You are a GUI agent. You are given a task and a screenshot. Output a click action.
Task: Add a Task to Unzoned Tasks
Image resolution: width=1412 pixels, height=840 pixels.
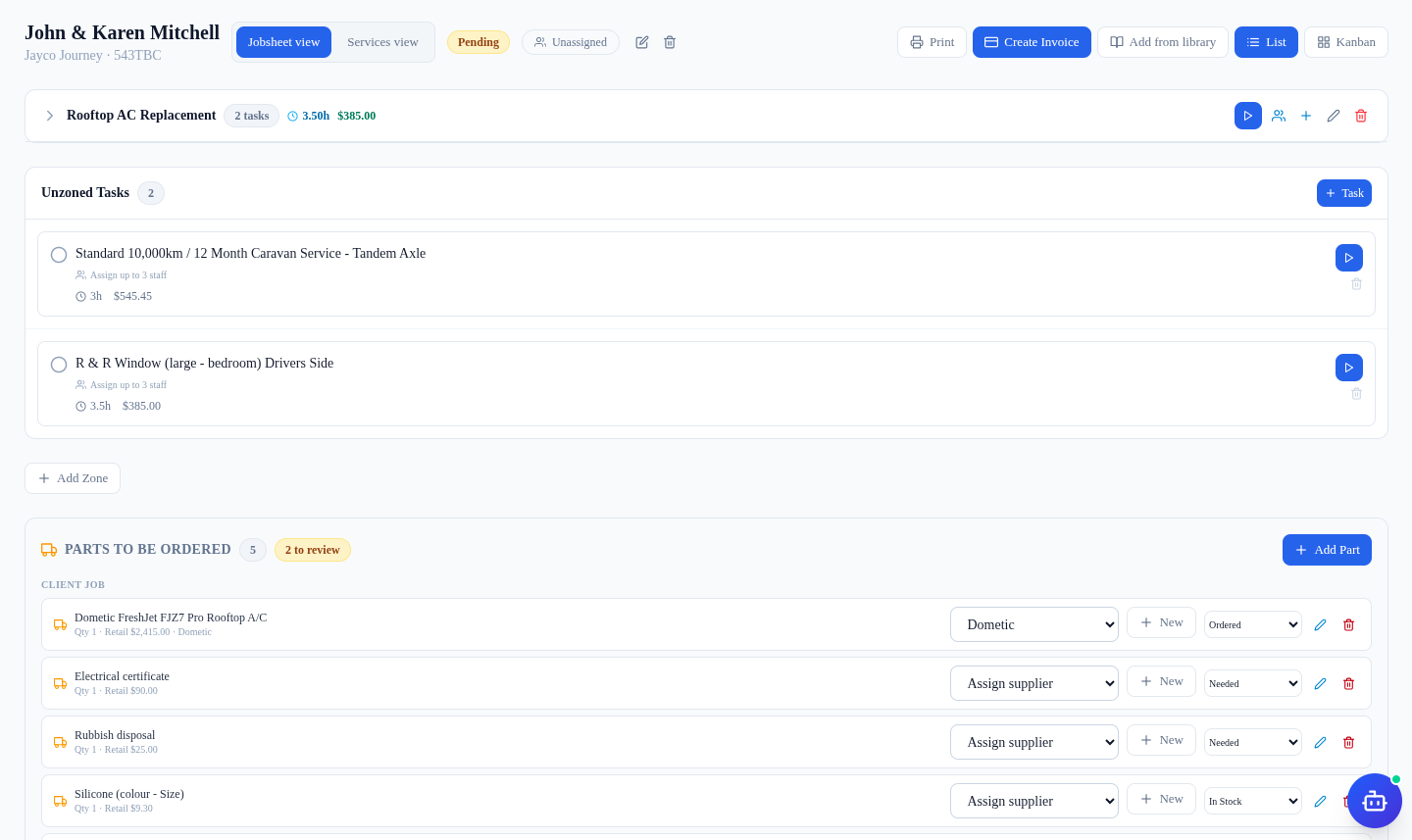coord(1344,193)
